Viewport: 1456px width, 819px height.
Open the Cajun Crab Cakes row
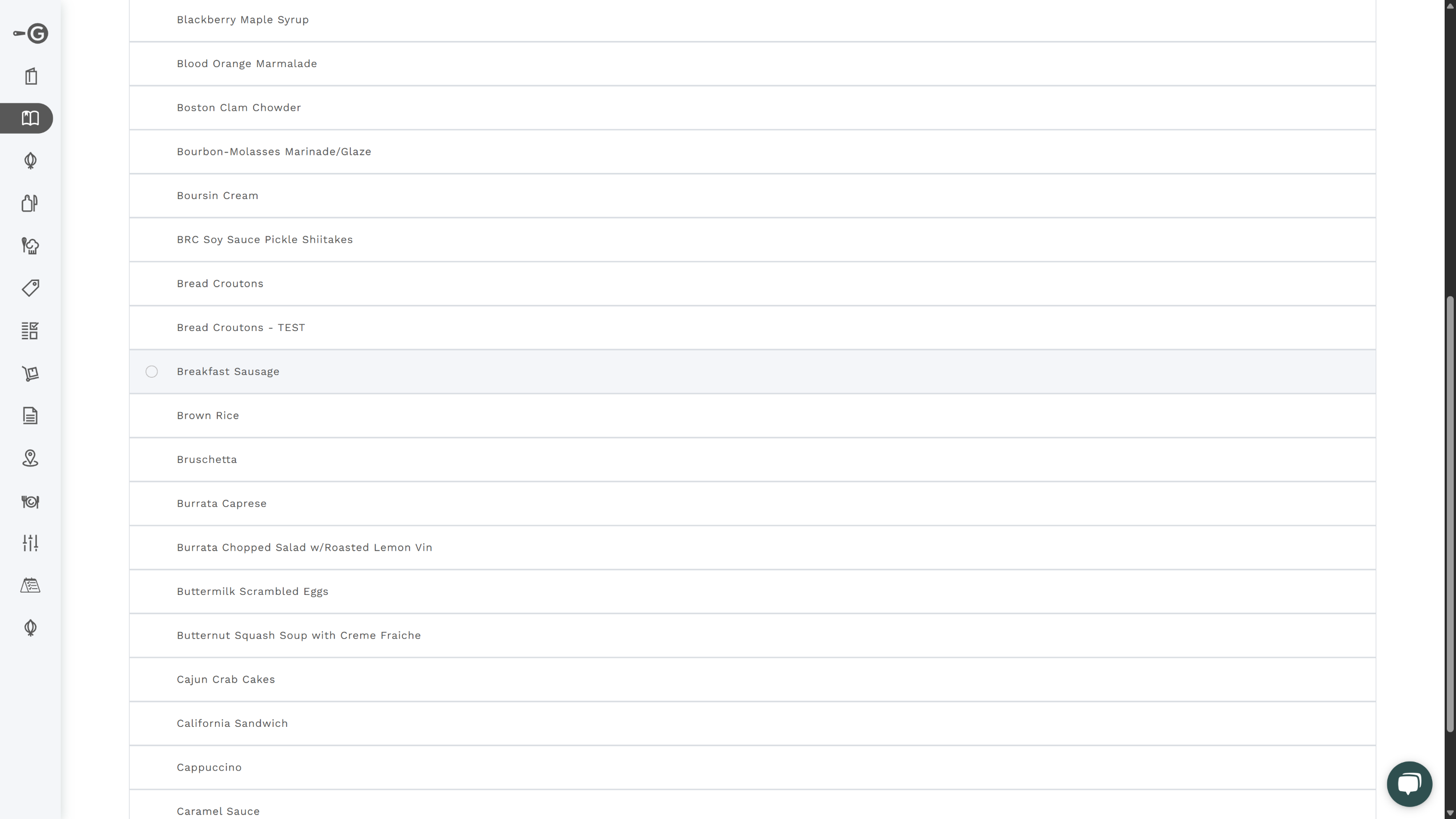(x=226, y=679)
